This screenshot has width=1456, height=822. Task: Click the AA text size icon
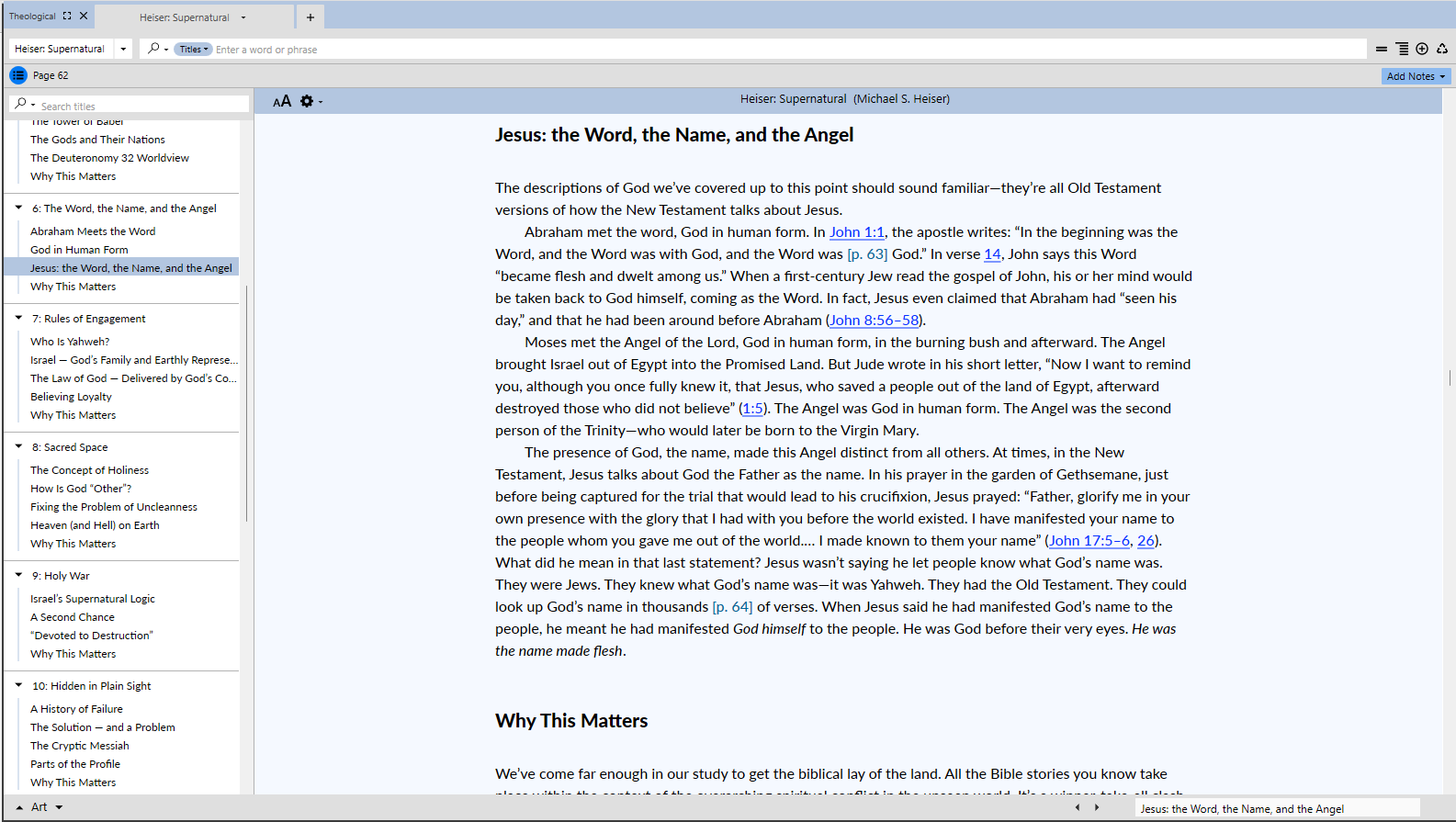tap(282, 101)
